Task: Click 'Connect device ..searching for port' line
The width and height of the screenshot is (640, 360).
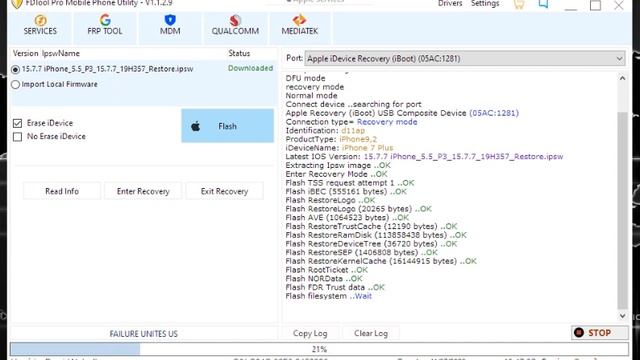Action: click(x=353, y=104)
